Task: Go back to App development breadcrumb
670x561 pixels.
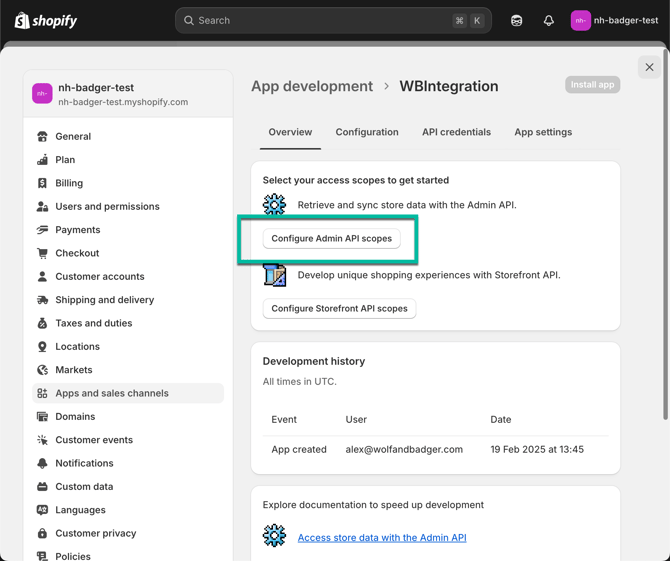Action: point(312,86)
